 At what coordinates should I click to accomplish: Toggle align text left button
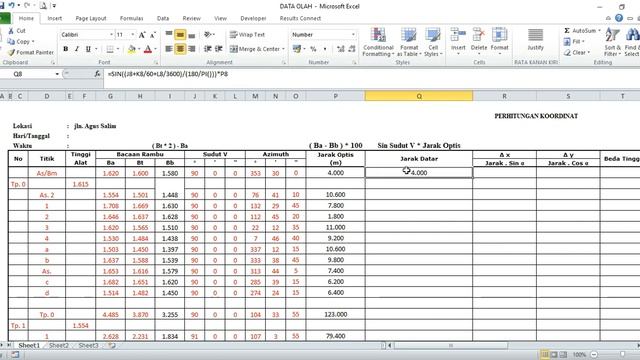pos(169,49)
